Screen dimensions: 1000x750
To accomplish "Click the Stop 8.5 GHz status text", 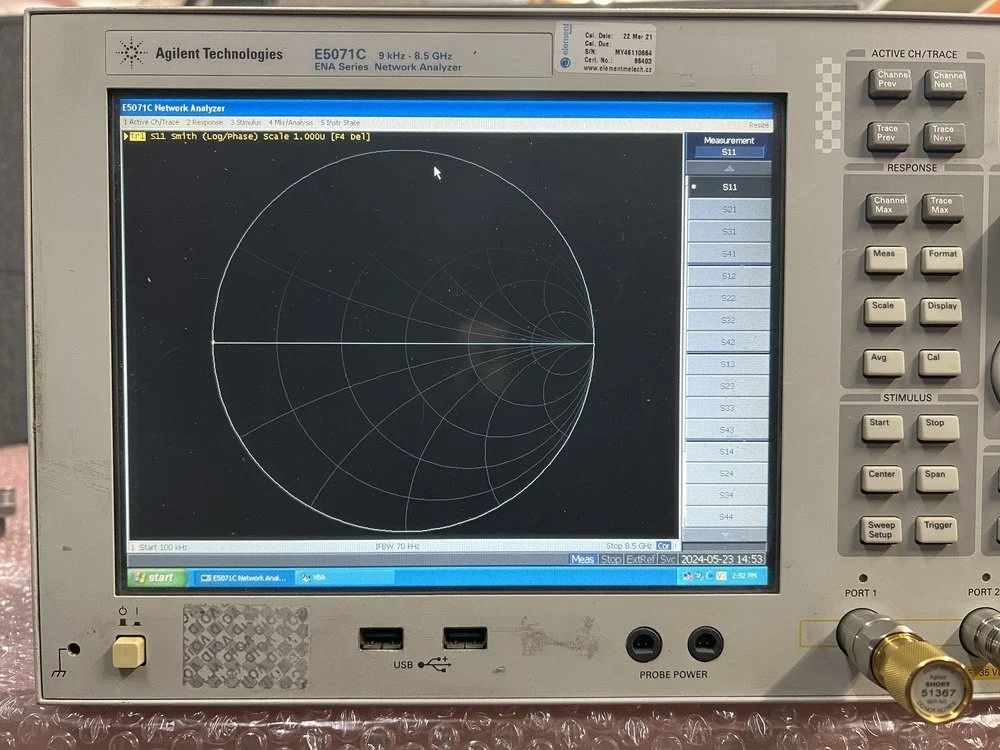I will click(x=629, y=546).
